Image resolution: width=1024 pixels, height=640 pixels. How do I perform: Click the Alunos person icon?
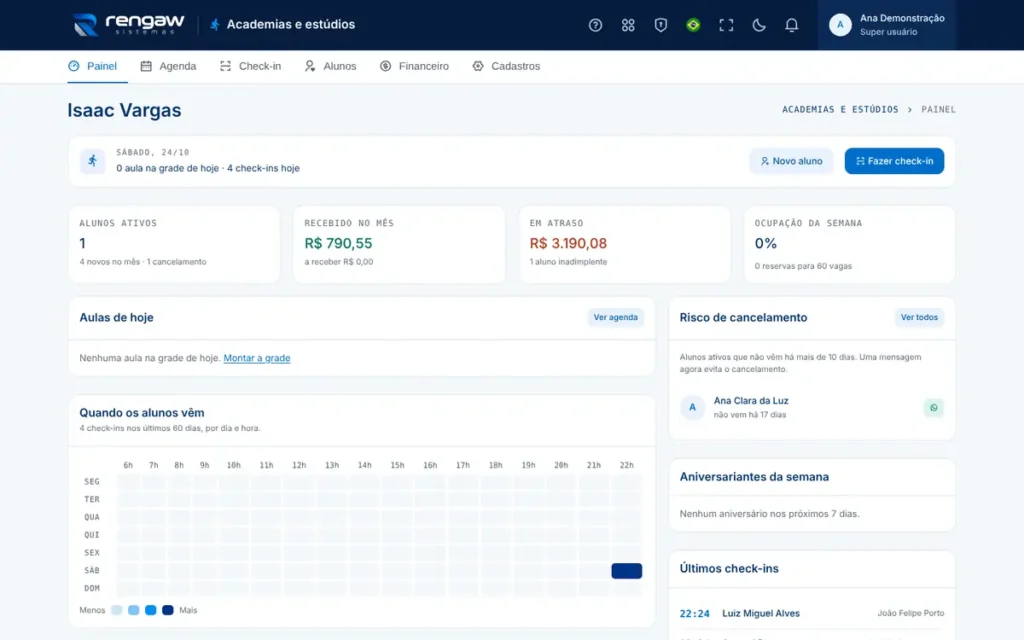point(310,66)
